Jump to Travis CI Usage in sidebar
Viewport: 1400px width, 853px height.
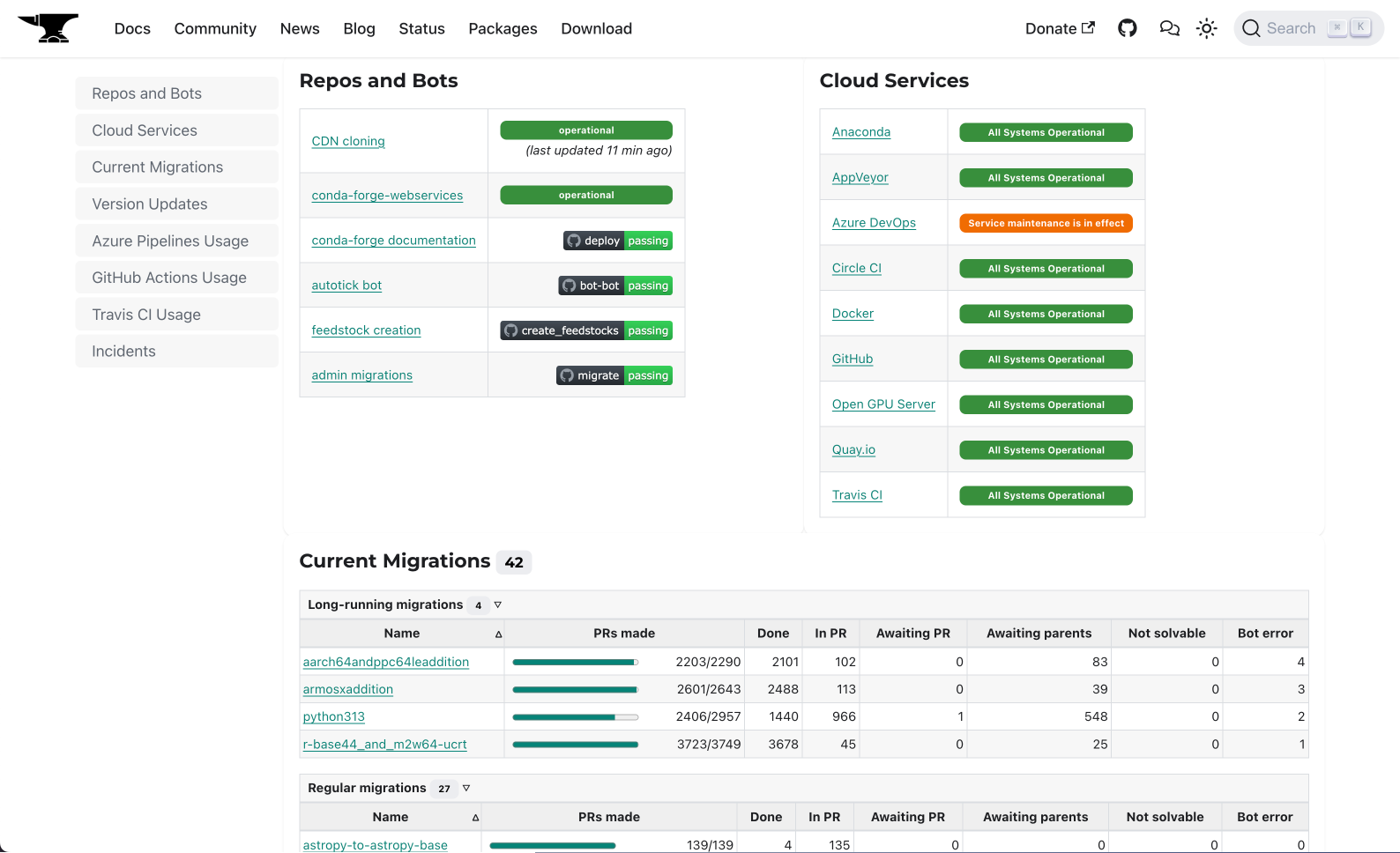177,315
